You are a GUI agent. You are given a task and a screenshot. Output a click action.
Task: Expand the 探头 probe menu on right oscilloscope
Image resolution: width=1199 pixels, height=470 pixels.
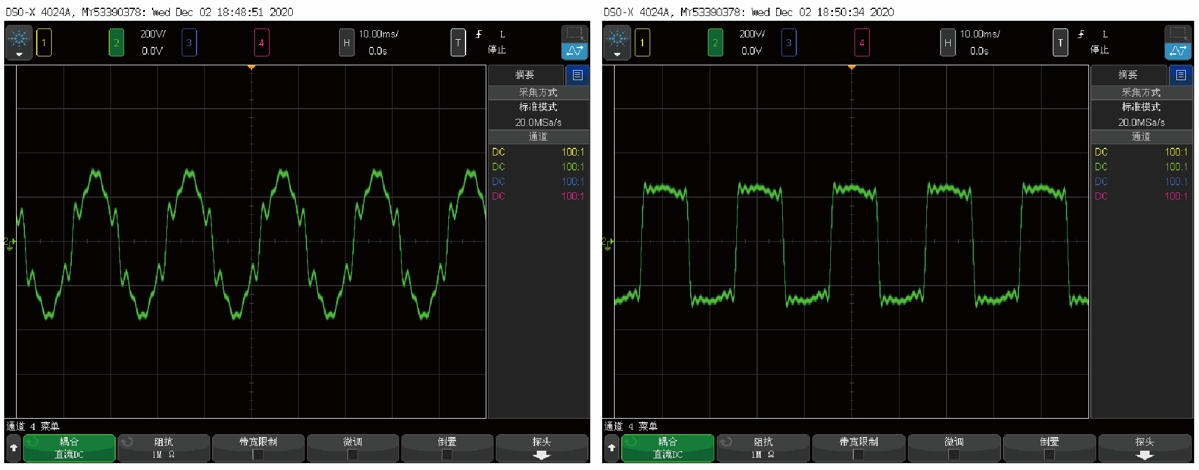pyautogui.click(x=1144, y=448)
